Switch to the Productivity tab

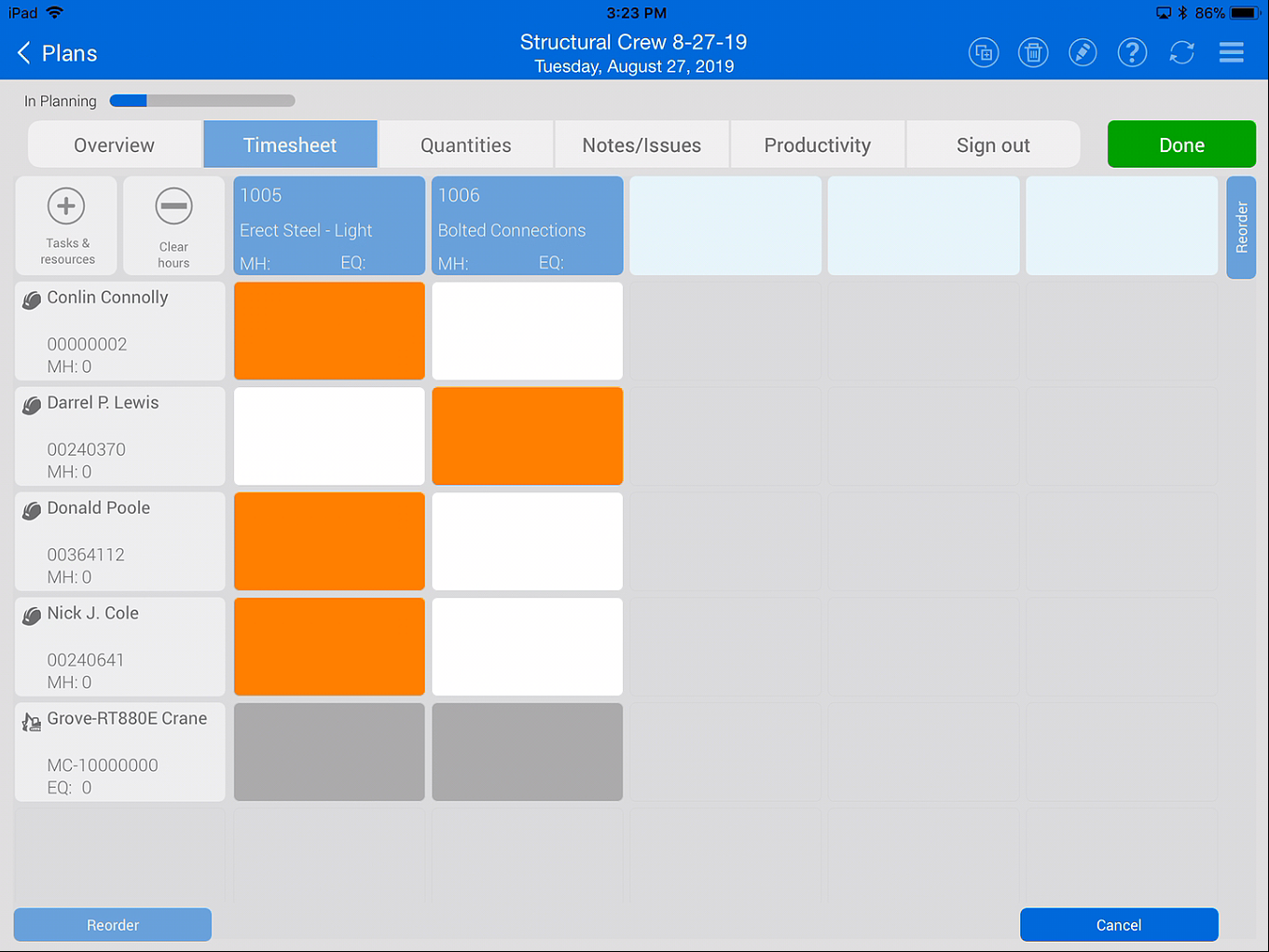point(818,145)
